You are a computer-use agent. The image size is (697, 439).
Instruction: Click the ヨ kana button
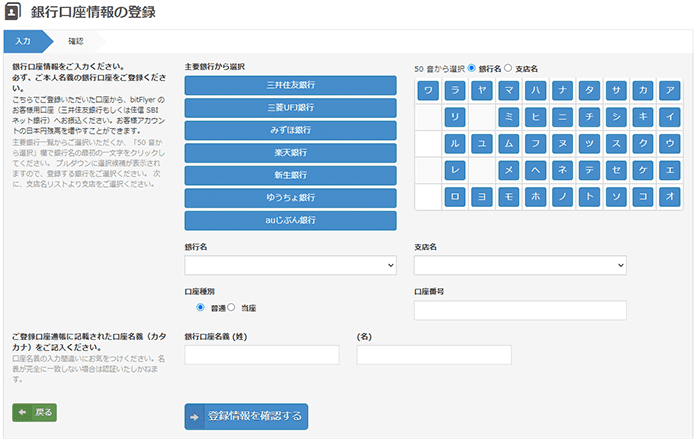point(482,197)
